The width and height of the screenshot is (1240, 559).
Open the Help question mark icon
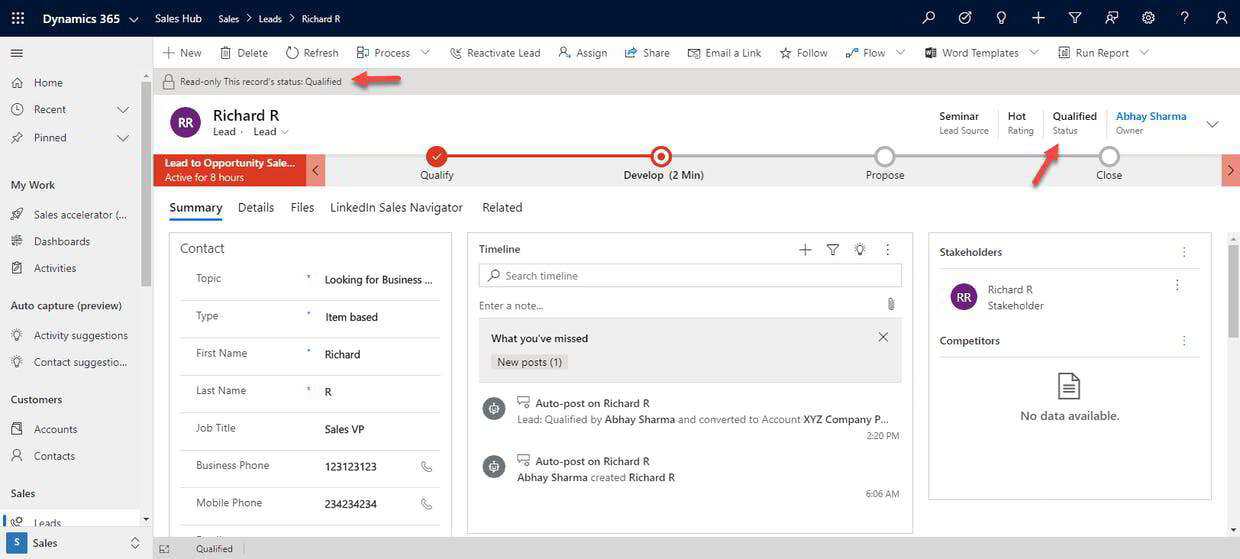1184,18
